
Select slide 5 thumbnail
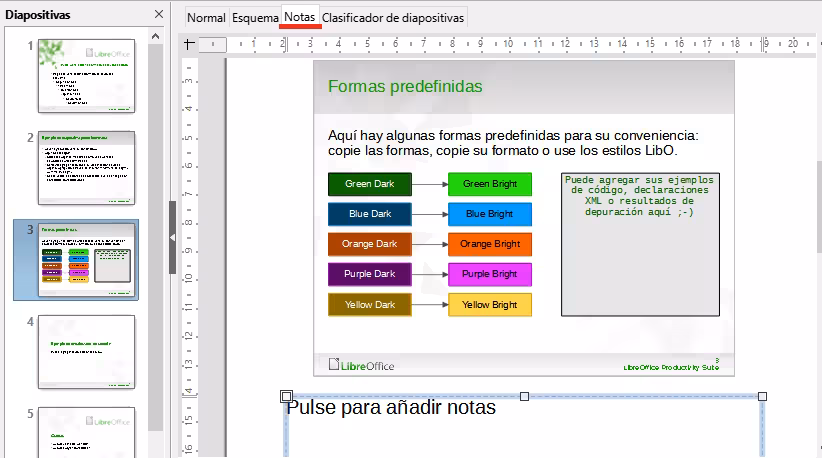86,432
